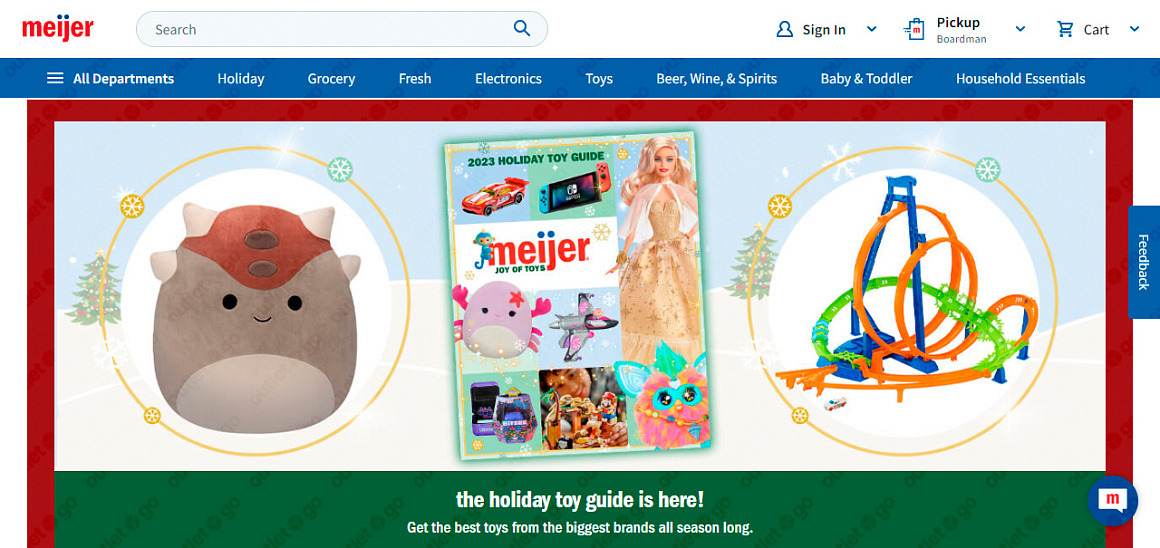
Task: Click the shopping cart icon
Action: pyautogui.click(x=1065, y=30)
